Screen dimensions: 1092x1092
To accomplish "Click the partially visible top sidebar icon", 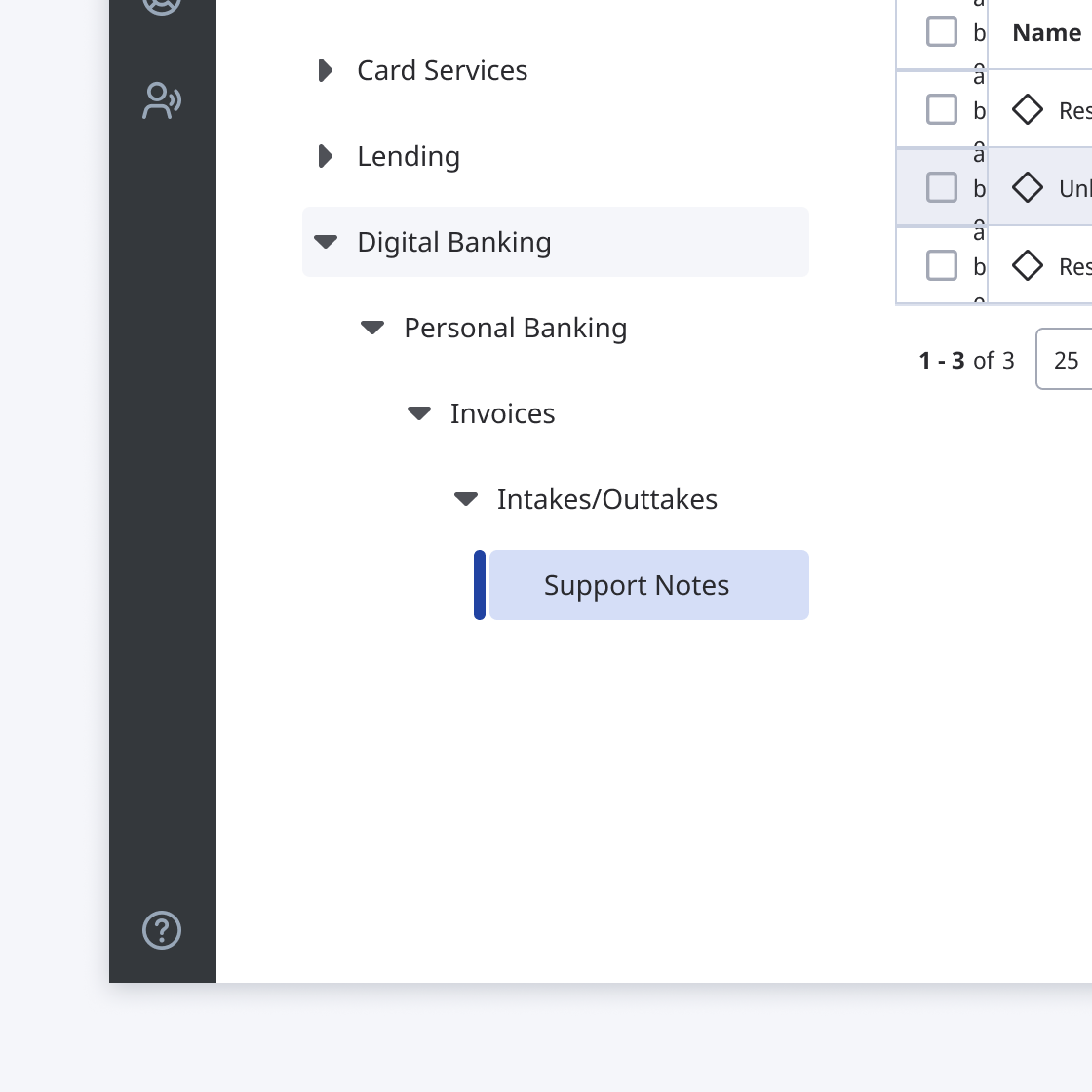I will pos(162,6).
